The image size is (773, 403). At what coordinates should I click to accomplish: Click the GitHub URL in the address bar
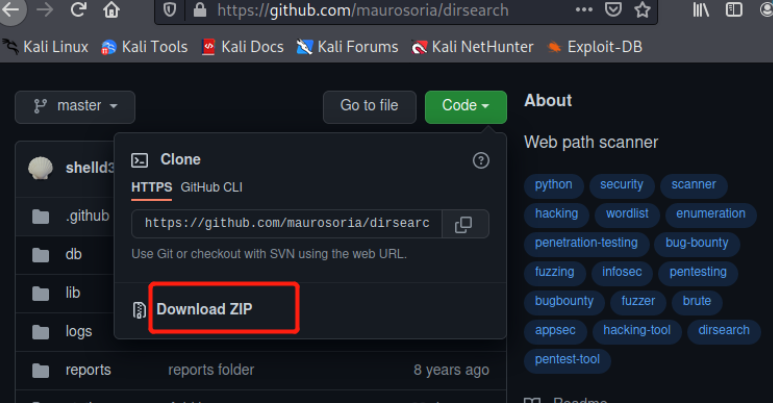coord(363,10)
